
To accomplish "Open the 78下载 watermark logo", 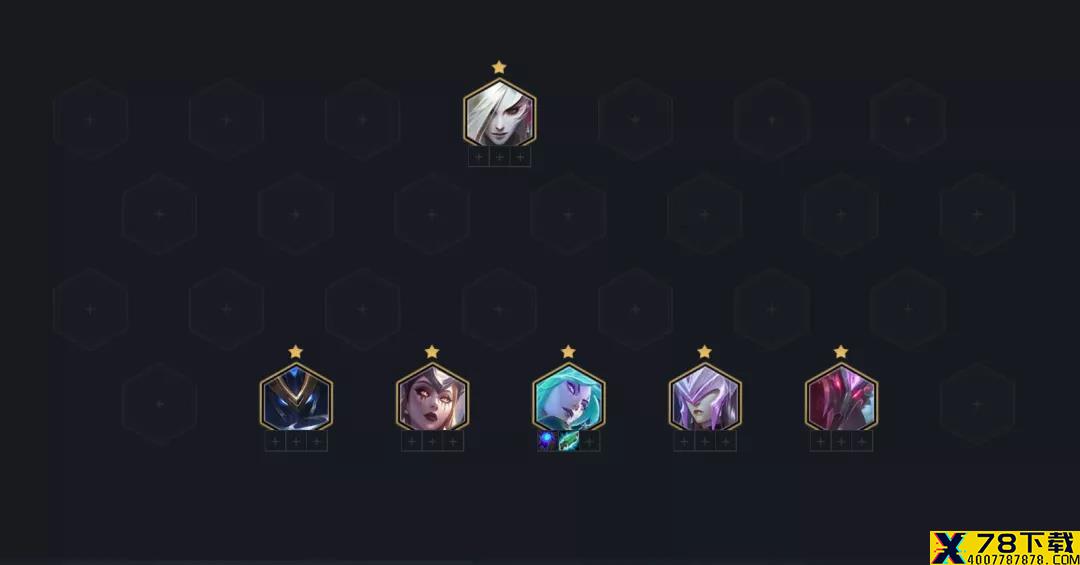I will pyautogui.click(x=1004, y=548).
